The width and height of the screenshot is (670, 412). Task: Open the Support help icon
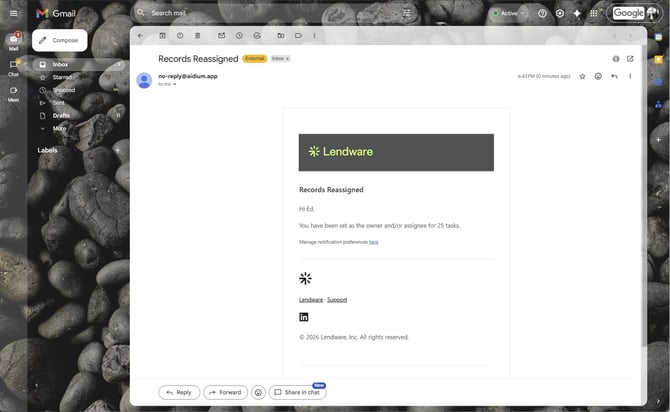click(542, 13)
